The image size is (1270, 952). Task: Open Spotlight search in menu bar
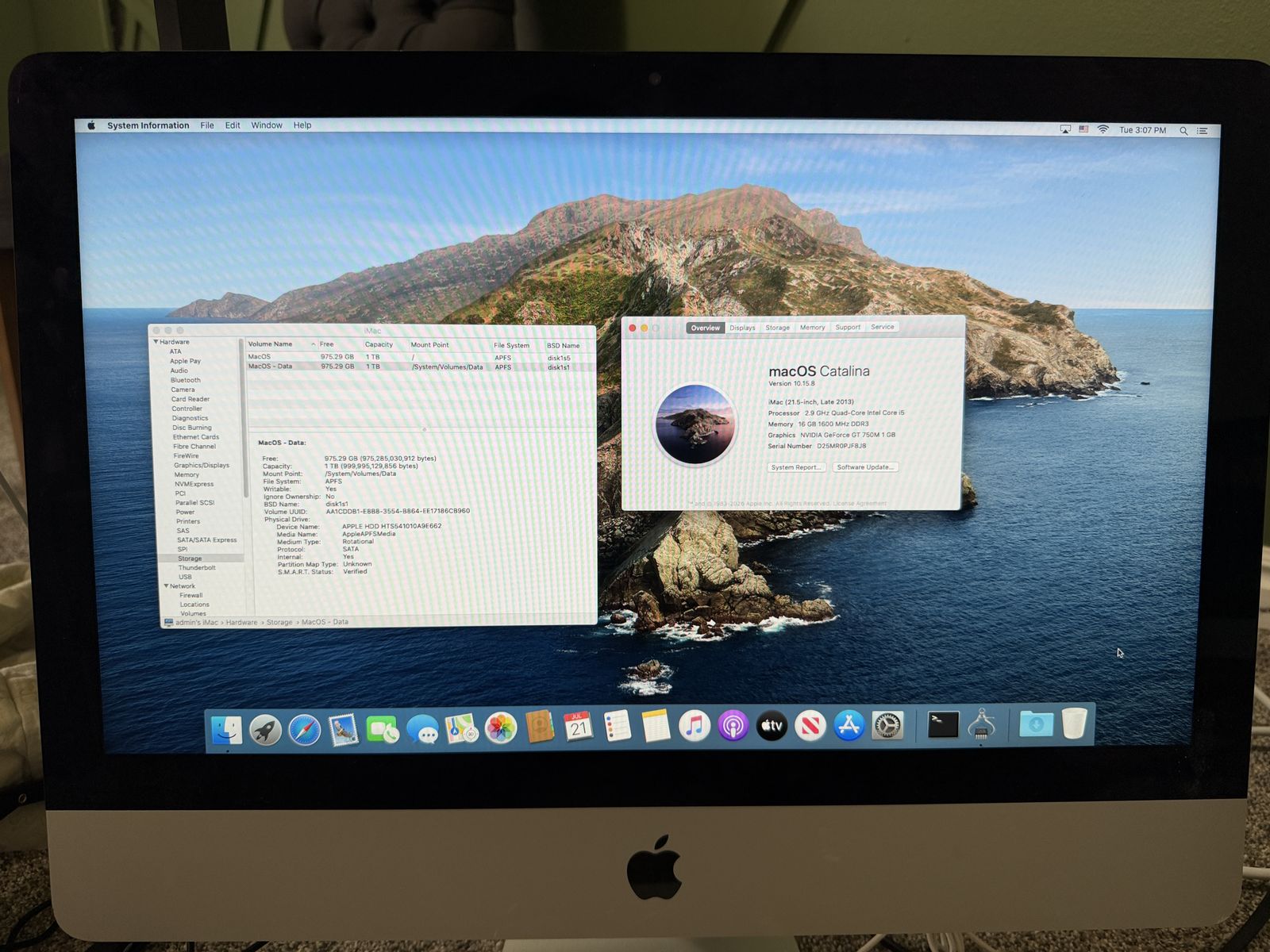[x=1183, y=131]
